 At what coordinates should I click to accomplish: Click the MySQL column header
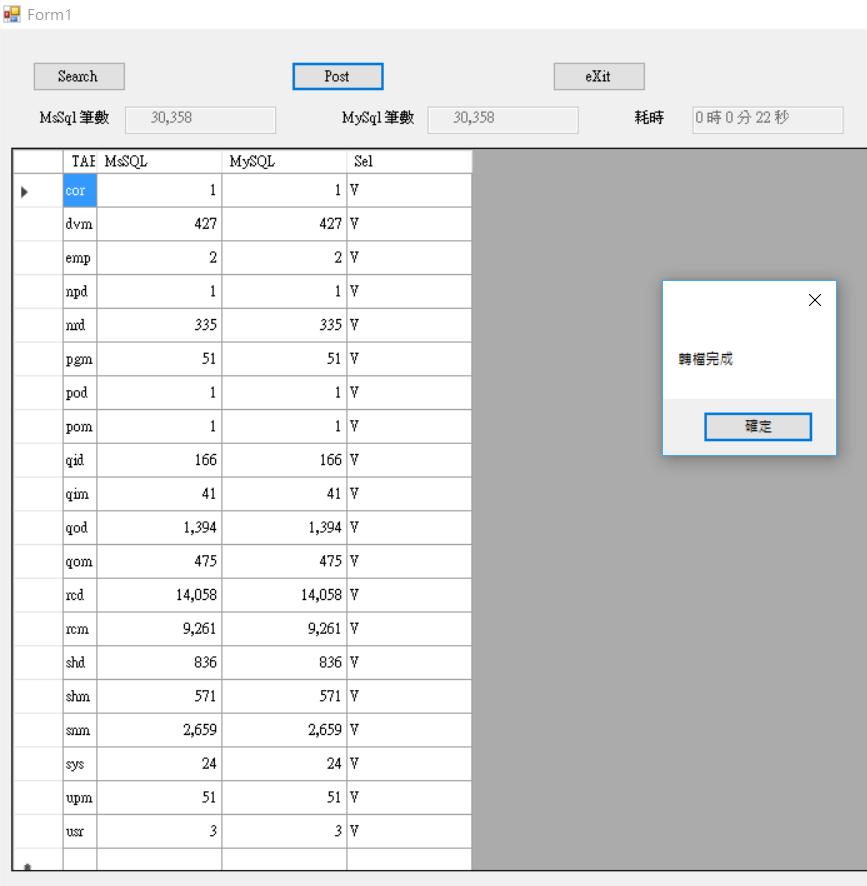[x=284, y=162]
